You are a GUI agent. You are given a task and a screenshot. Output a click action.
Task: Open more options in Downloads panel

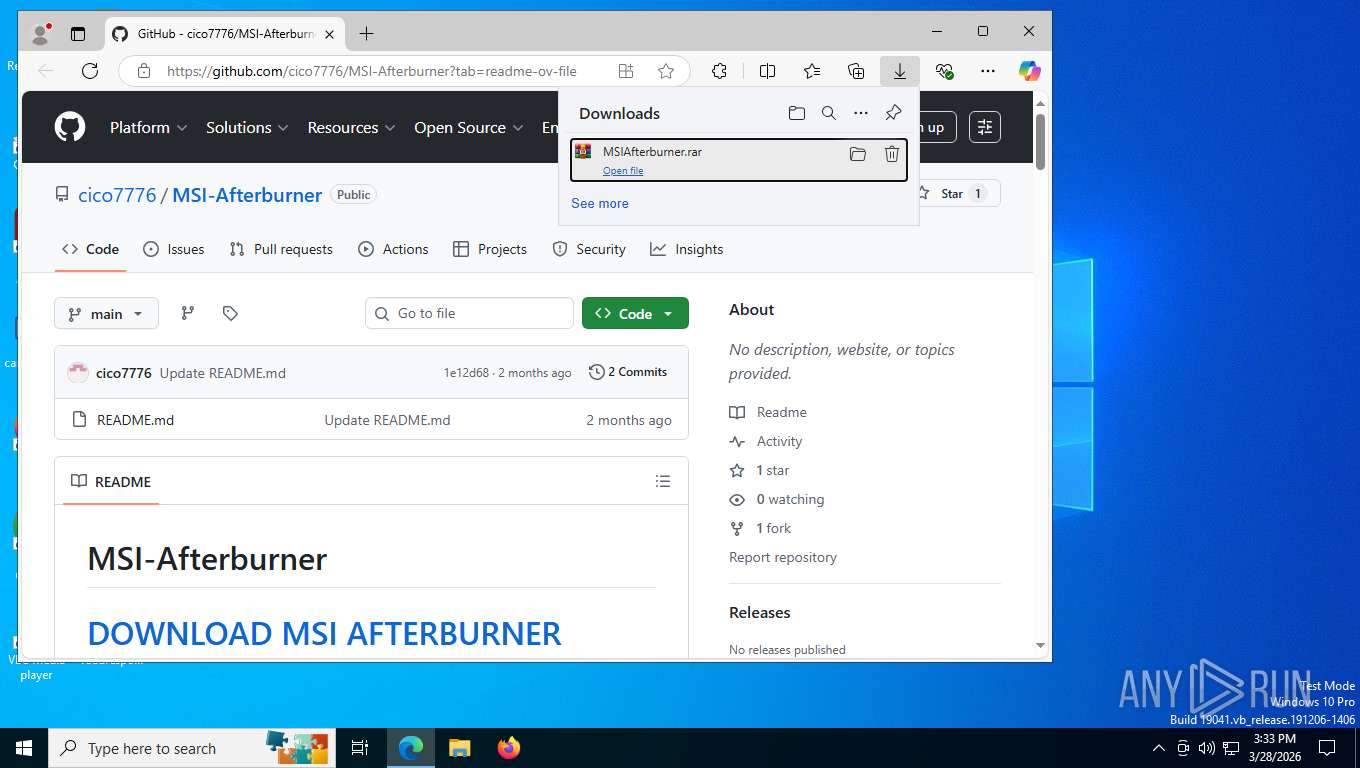click(861, 113)
